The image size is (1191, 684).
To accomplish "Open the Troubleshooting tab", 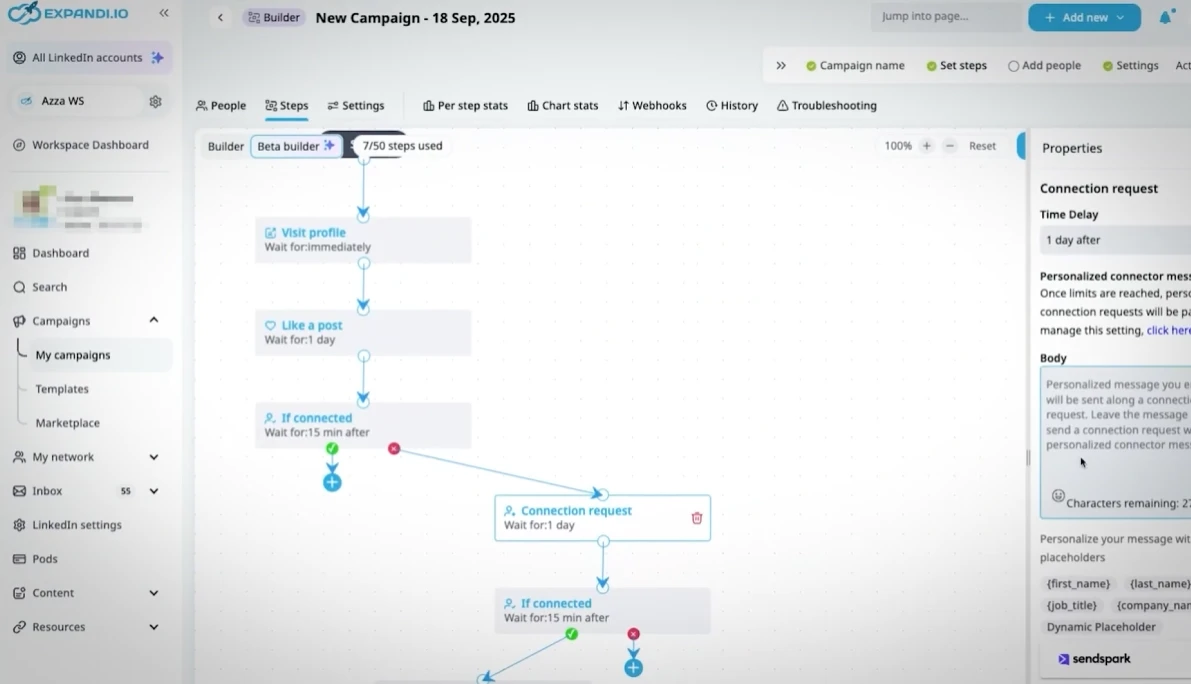I will click(826, 106).
